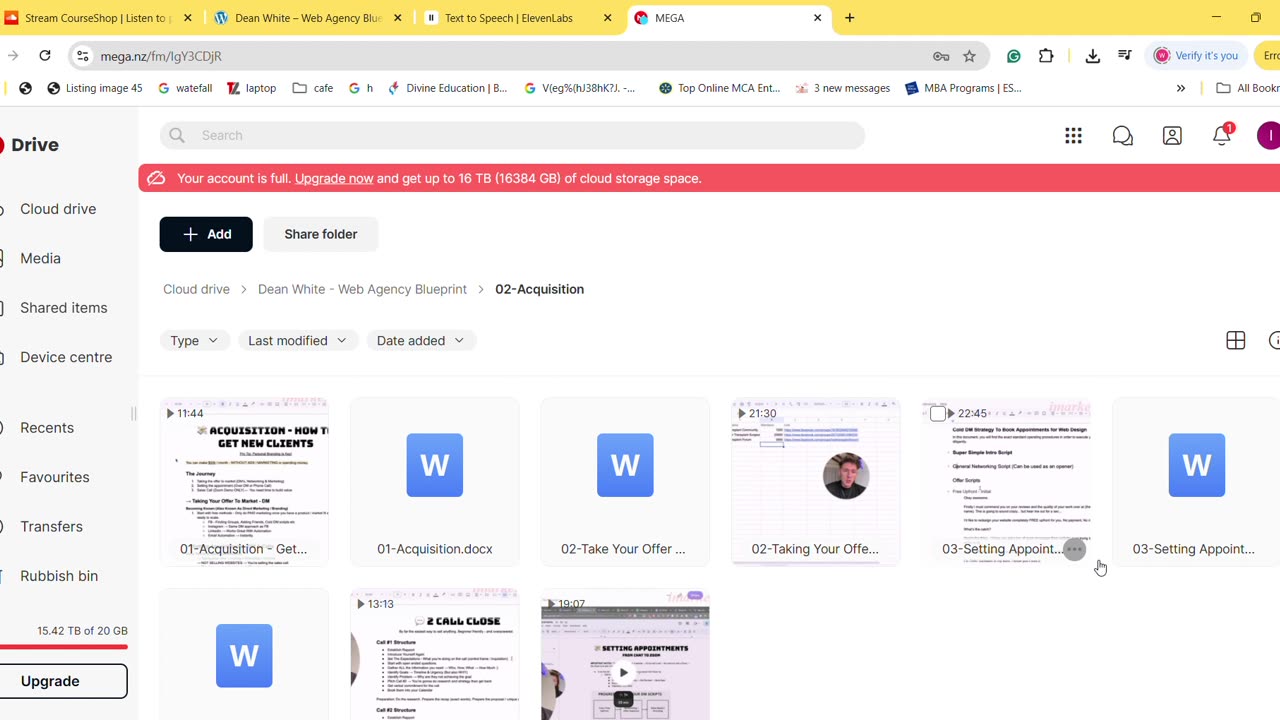The width and height of the screenshot is (1280, 720).
Task: Switch to thumbnail grid view
Action: pos(1236,341)
